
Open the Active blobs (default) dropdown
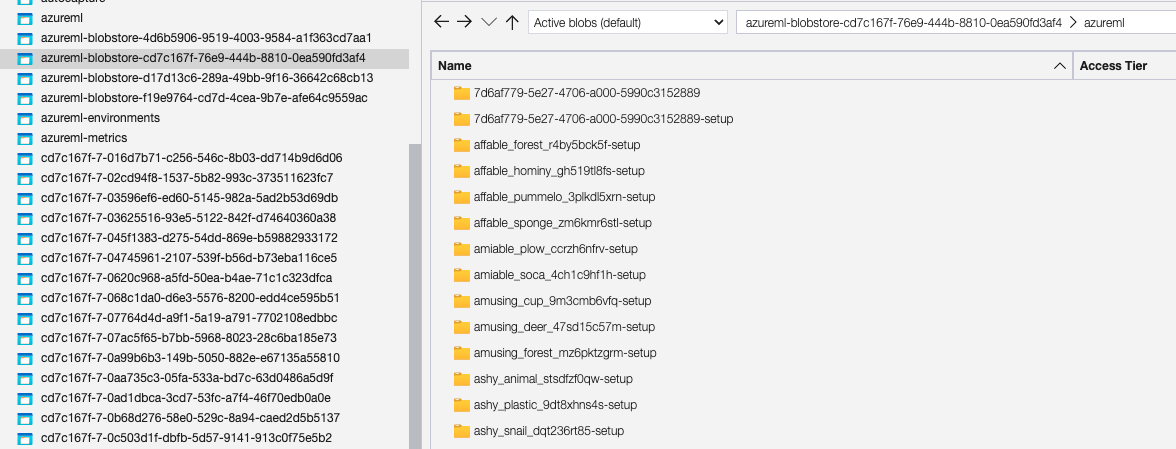pos(628,22)
